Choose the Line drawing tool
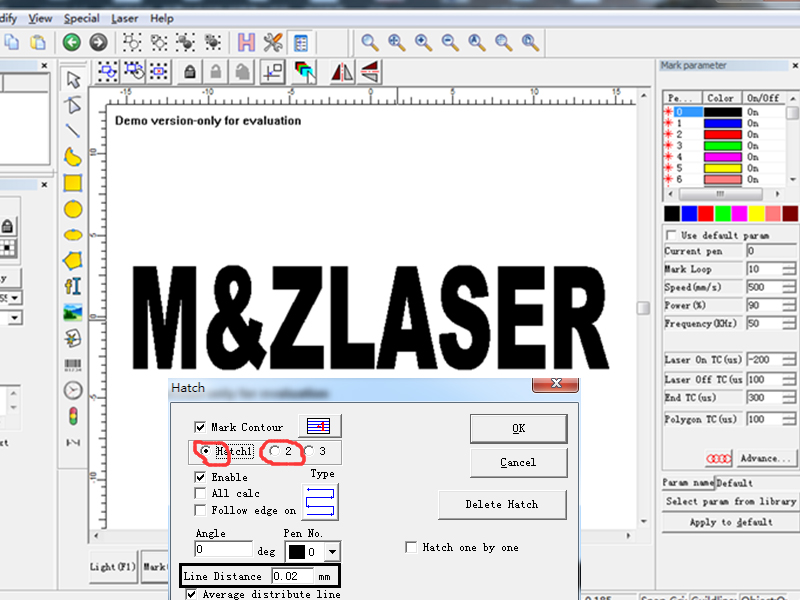Screen dimensions: 800x600 pyautogui.click(x=73, y=131)
